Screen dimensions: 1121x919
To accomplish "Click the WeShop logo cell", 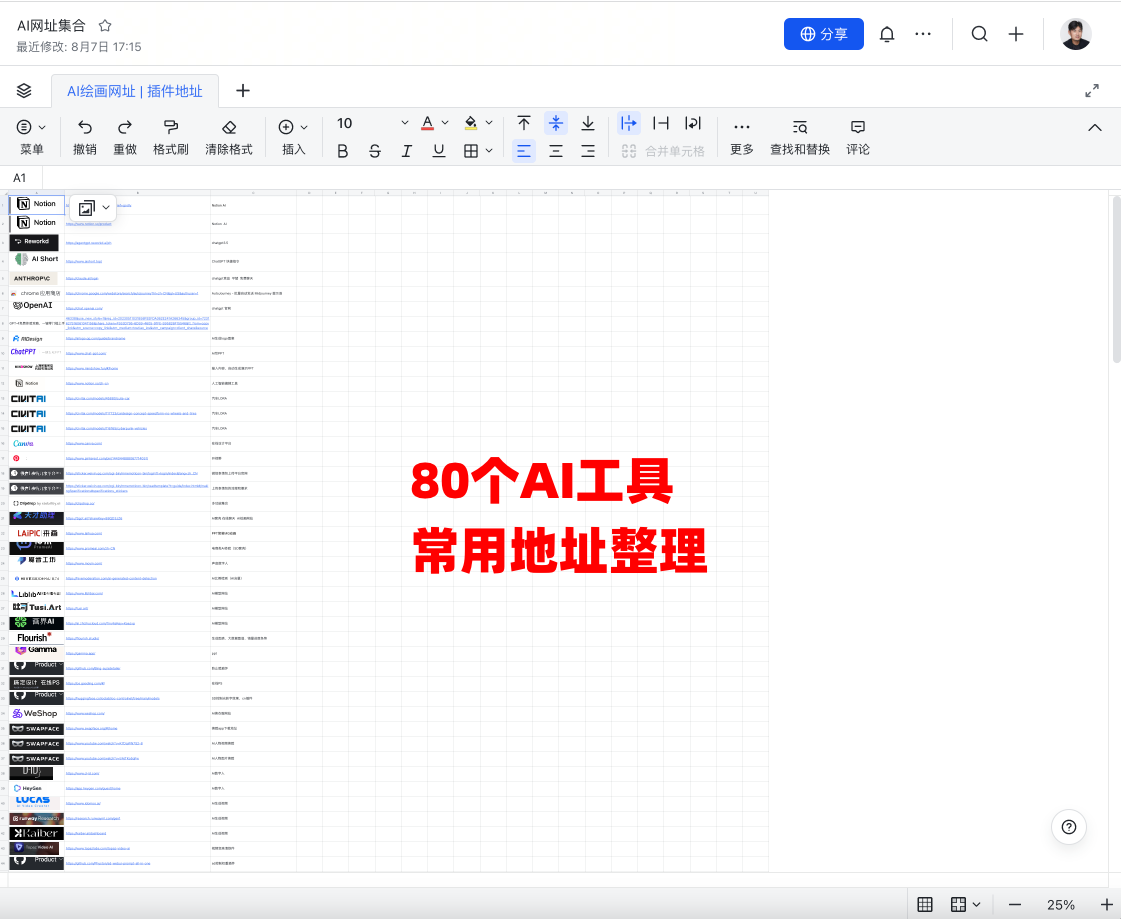I will point(36,713).
